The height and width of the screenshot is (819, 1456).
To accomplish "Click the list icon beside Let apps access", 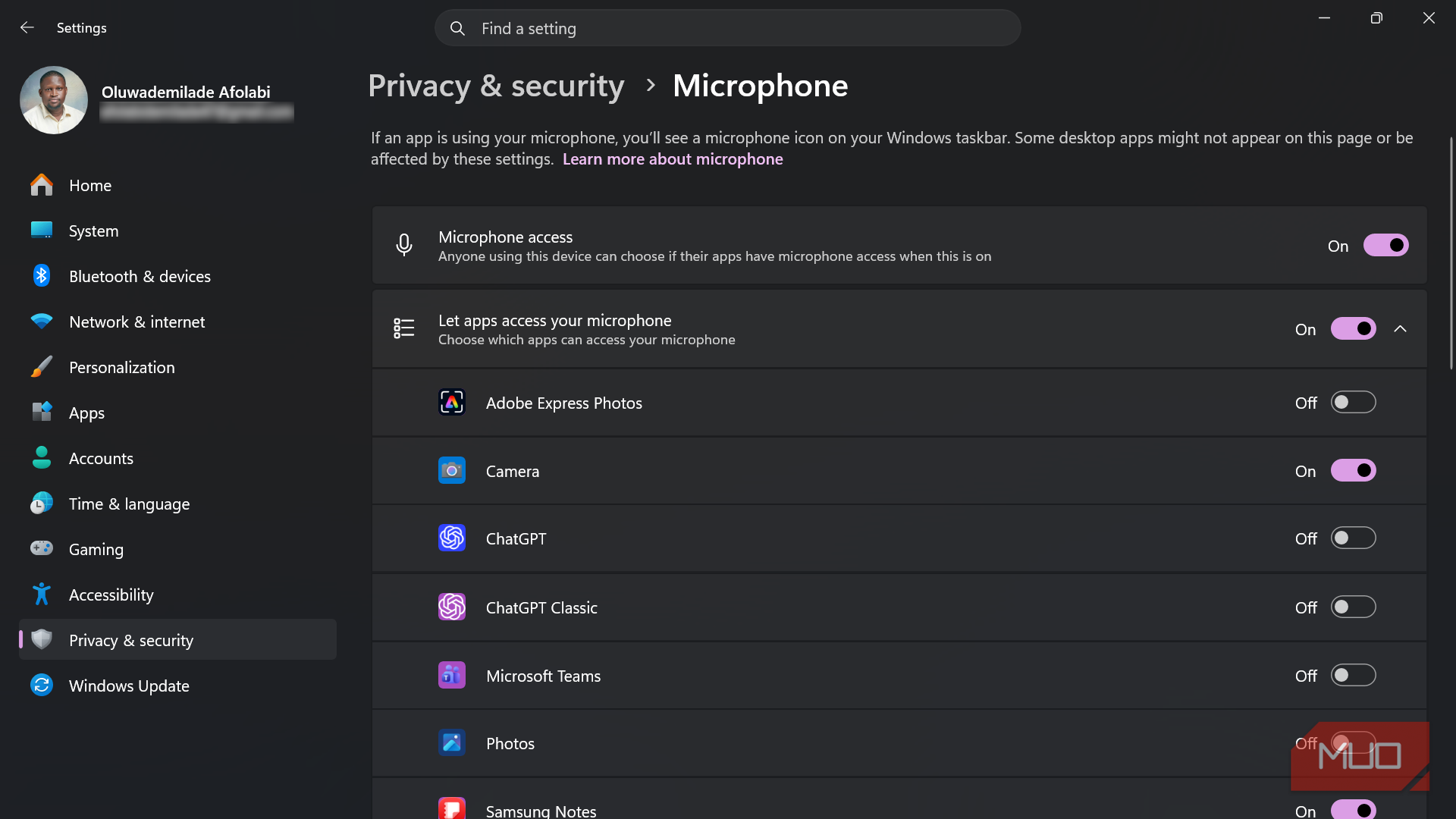I will [404, 328].
